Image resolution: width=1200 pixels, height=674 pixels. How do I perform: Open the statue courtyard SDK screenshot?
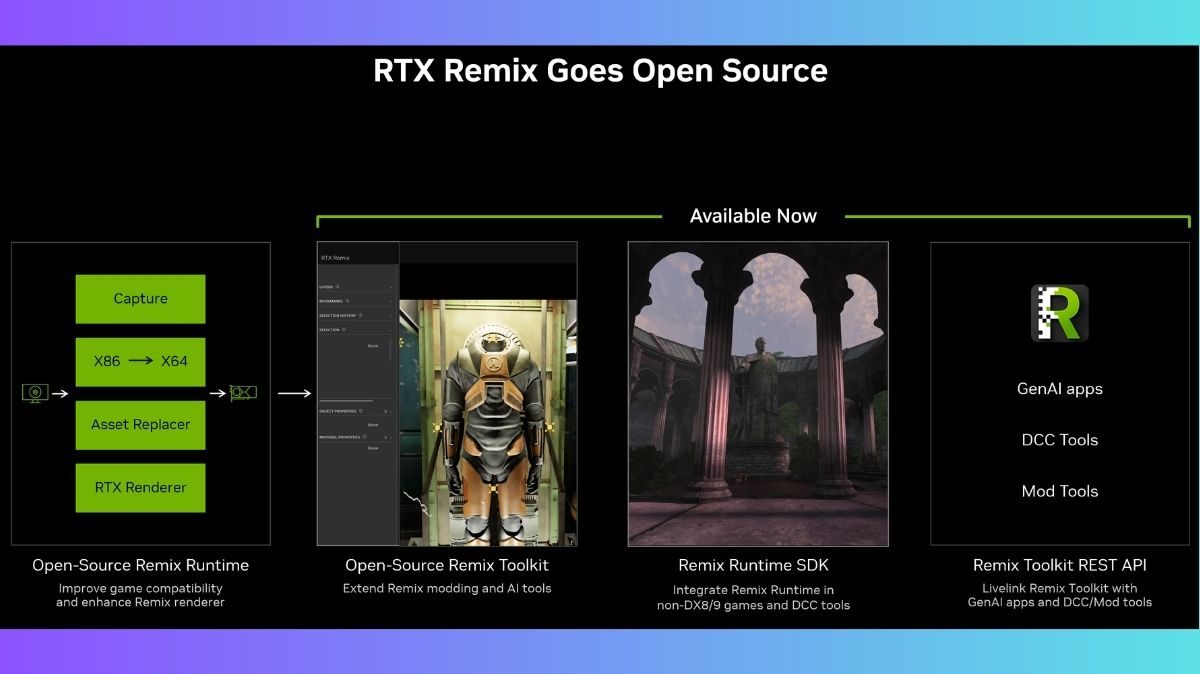[x=757, y=393]
